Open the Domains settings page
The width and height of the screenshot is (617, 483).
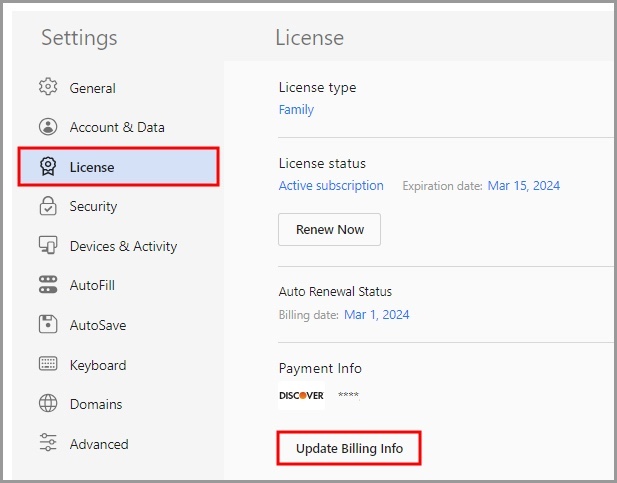(x=96, y=404)
